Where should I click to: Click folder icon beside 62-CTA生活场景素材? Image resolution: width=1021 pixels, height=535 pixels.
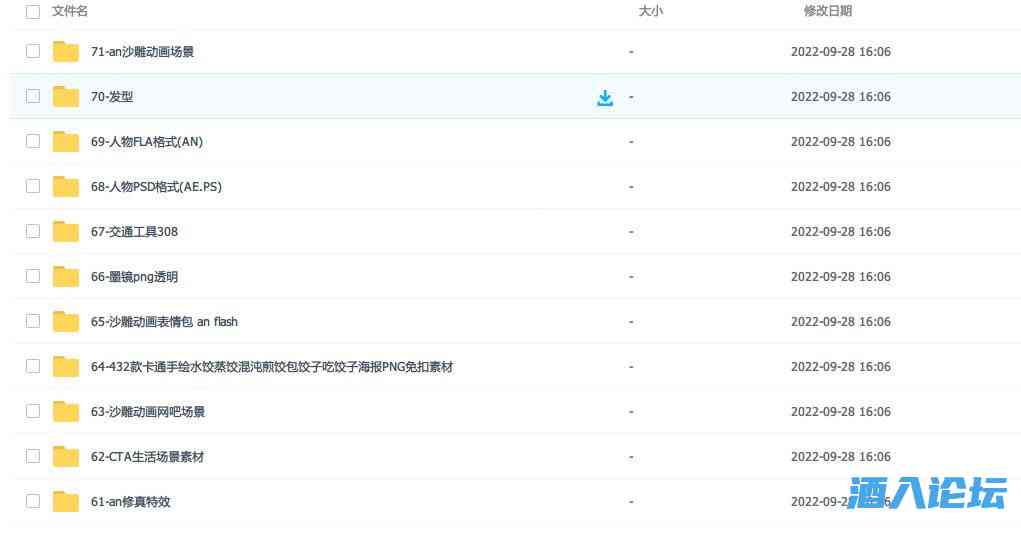pos(66,457)
